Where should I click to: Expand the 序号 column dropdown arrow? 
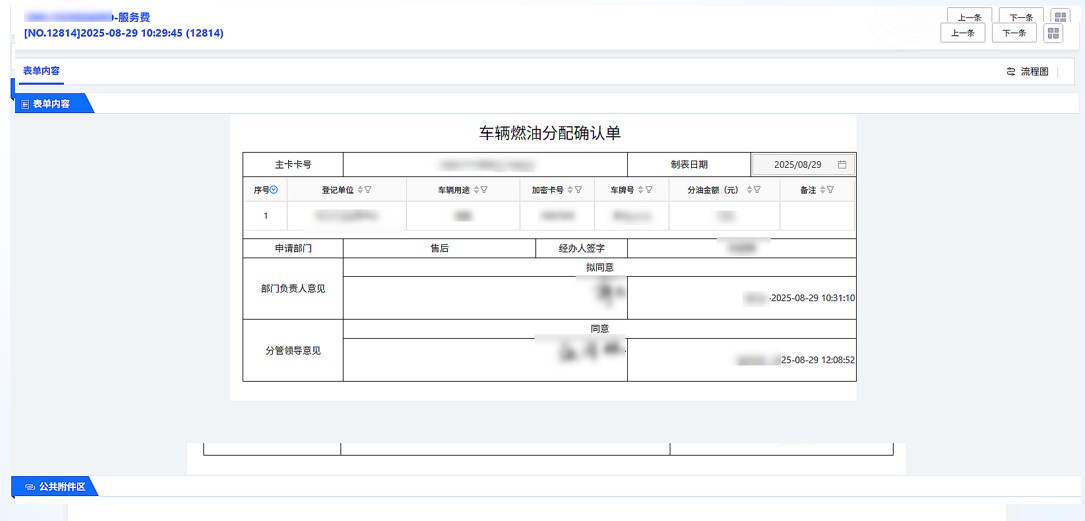274,189
